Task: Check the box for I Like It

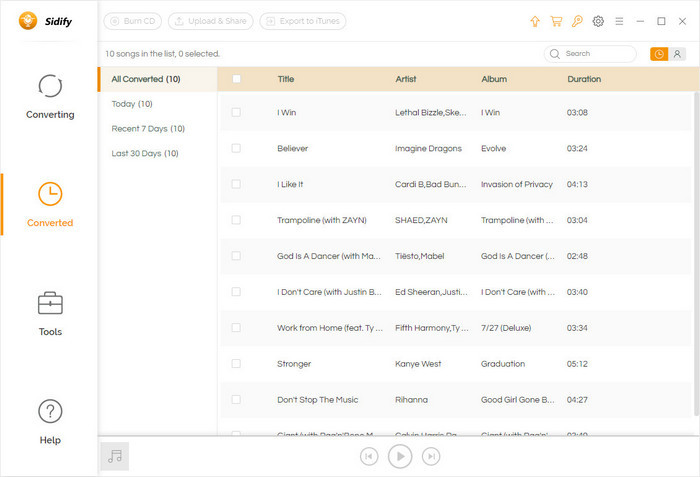Action: point(236,184)
